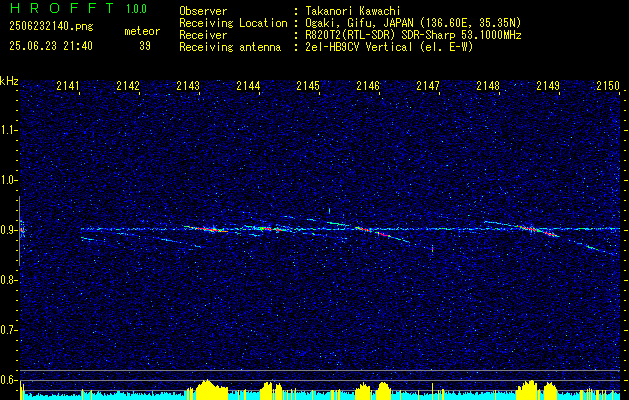
Task: Click the 0.8 frequency axis label
Action: click(x=8, y=280)
